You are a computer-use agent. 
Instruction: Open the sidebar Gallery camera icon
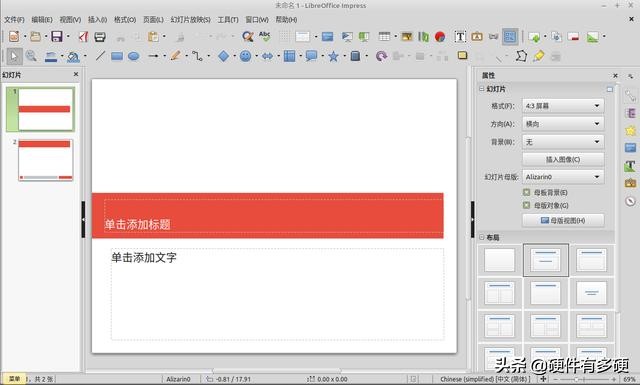pos(631,183)
